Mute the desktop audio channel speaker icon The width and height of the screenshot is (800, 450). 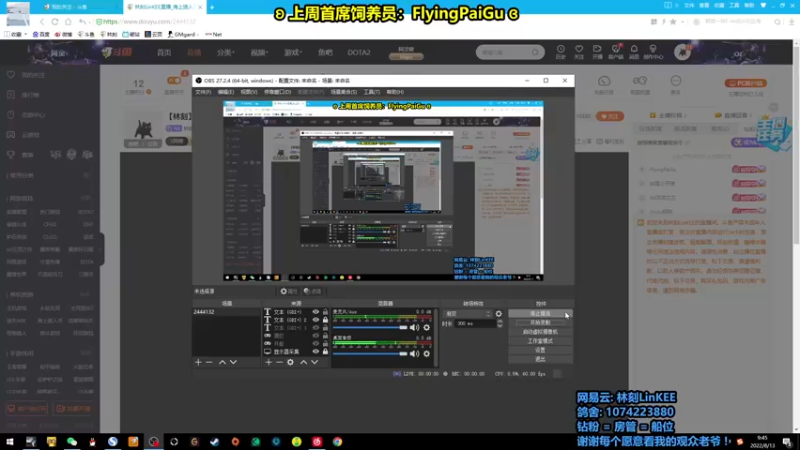tap(414, 354)
